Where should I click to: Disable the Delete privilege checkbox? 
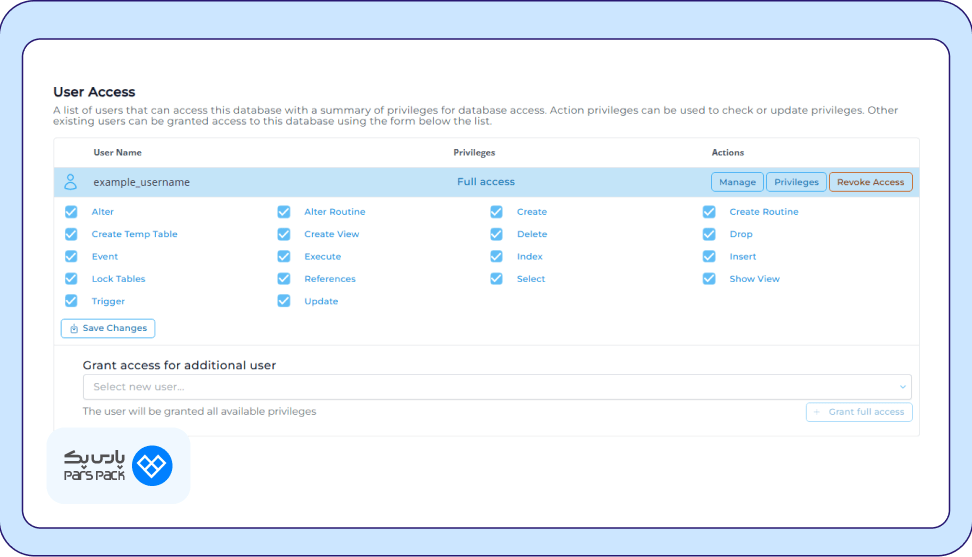(x=496, y=234)
